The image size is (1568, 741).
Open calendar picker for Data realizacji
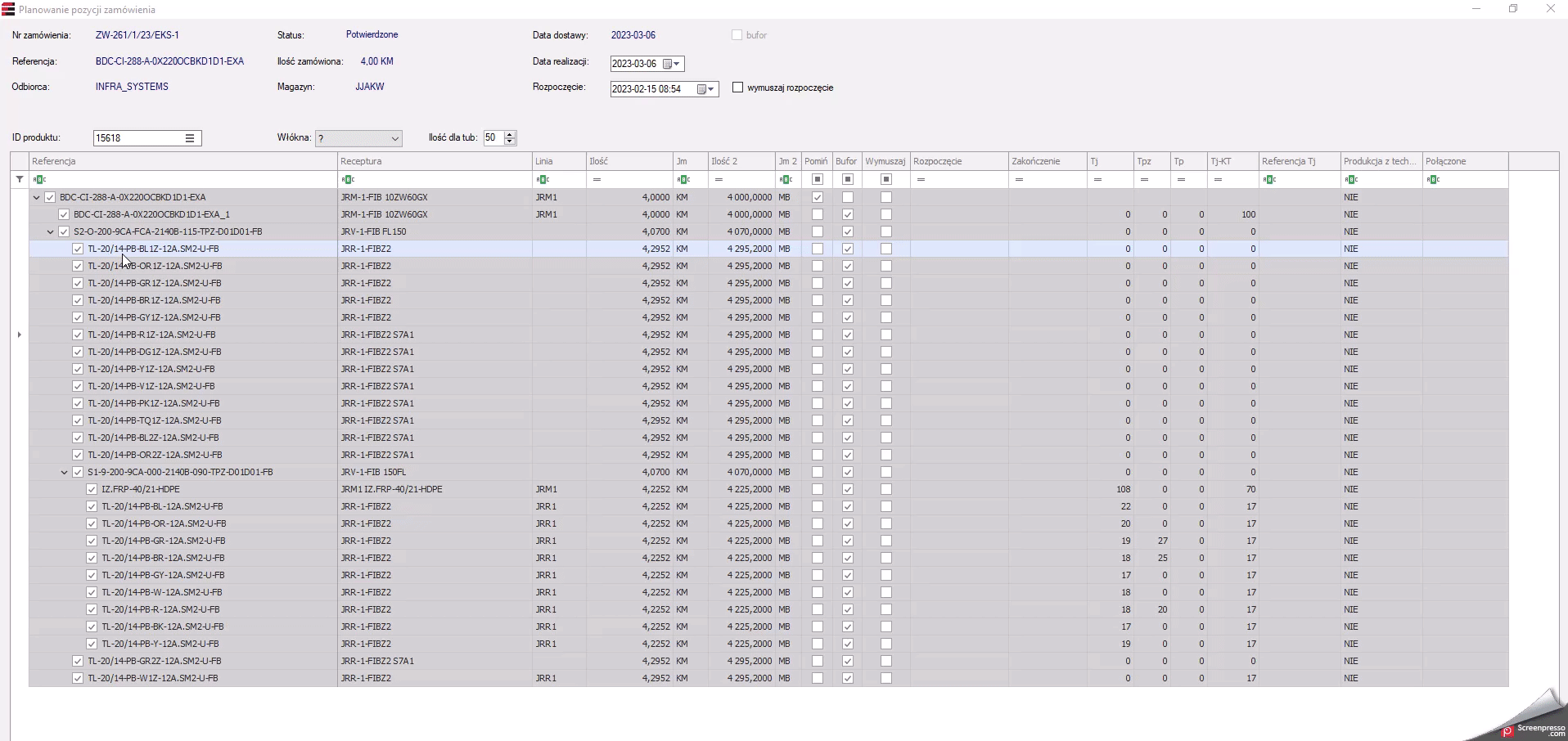pos(667,64)
